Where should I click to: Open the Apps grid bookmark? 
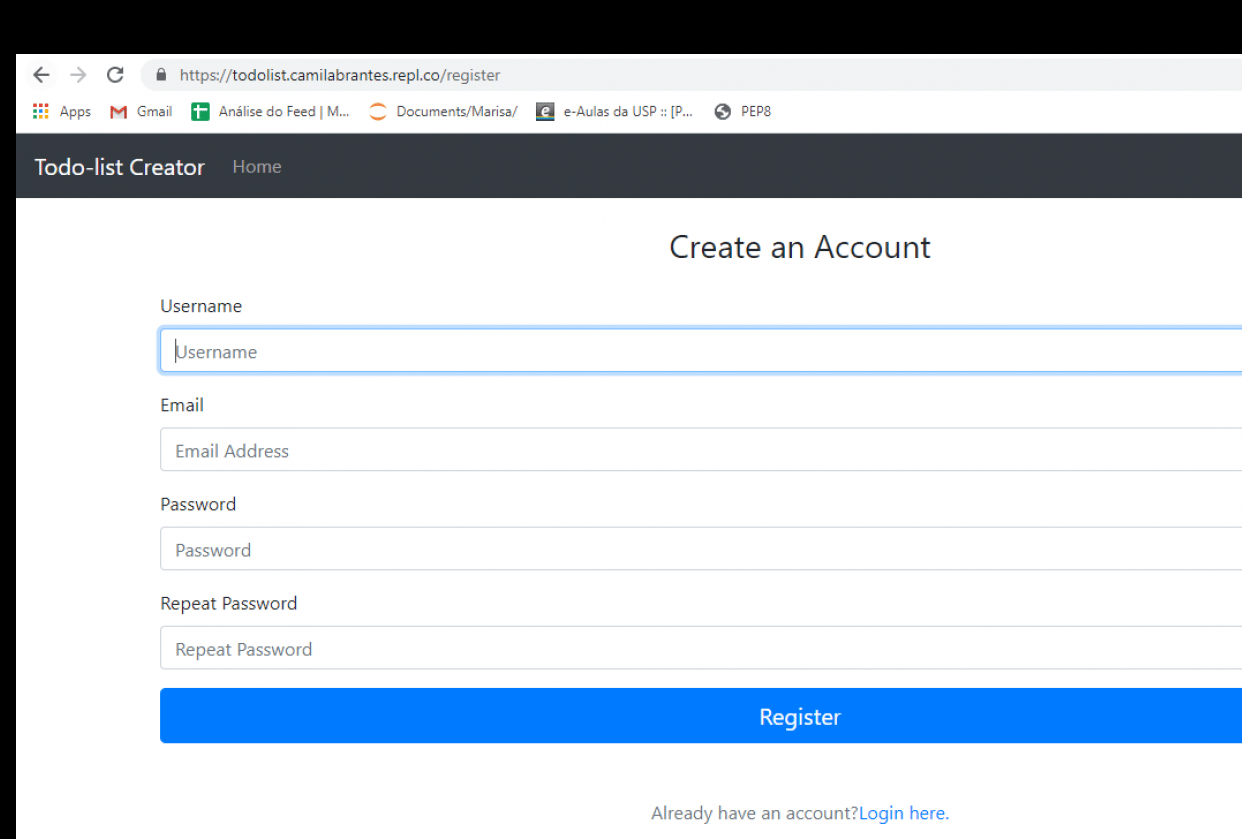pos(62,112)
